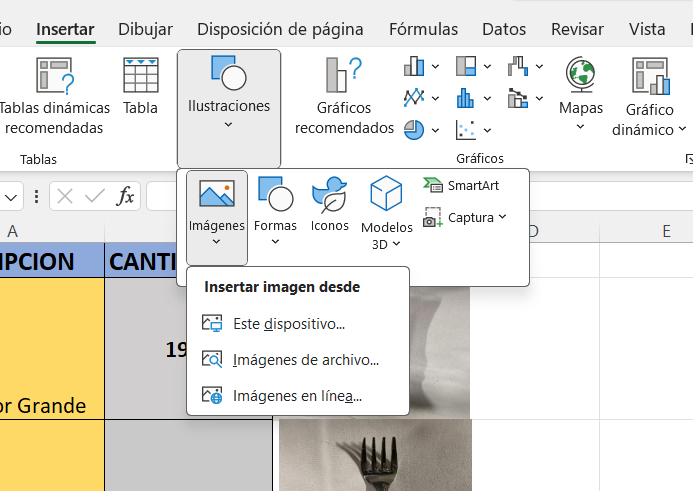693x491 pixels.
Task: Select column A header
Action: coord(52,231)
